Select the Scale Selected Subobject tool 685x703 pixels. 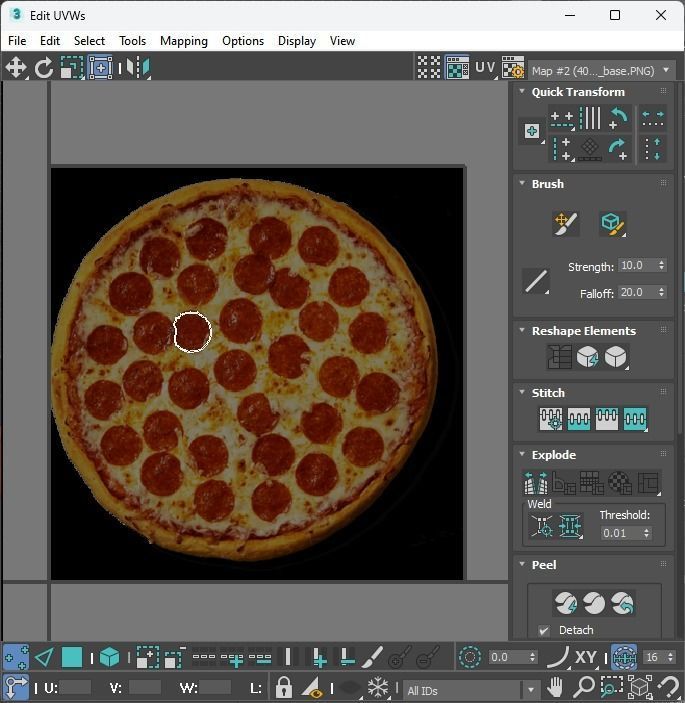pos(72,68)
